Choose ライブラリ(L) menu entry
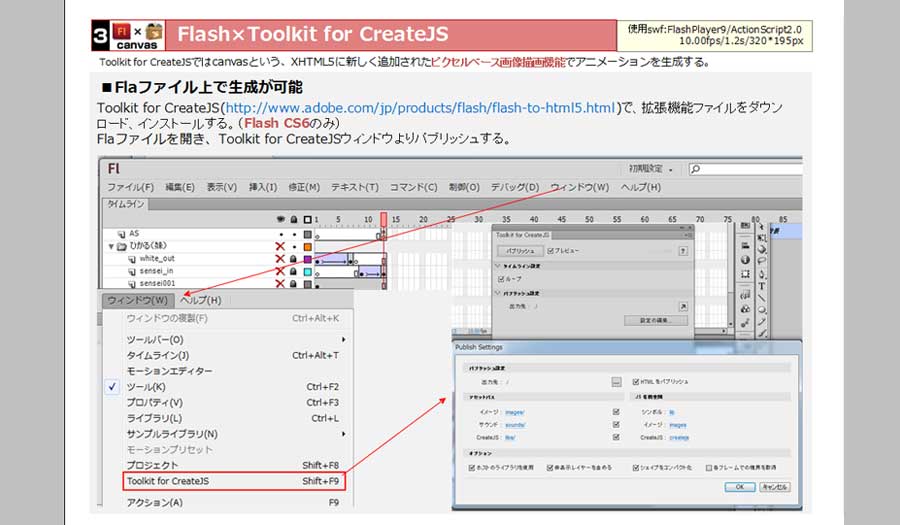The height and width of the screenshot is (525, 900). (x=154, y=418)
